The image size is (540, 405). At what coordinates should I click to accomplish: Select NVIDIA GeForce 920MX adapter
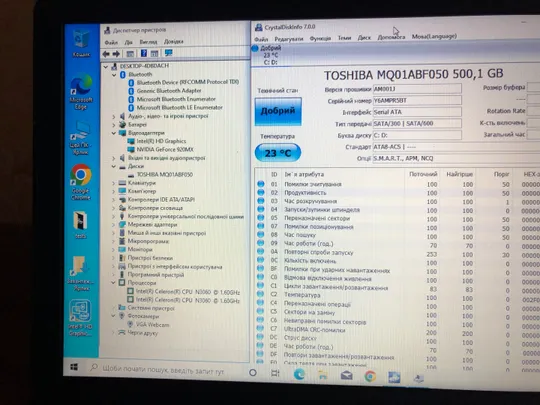[165, 149]
